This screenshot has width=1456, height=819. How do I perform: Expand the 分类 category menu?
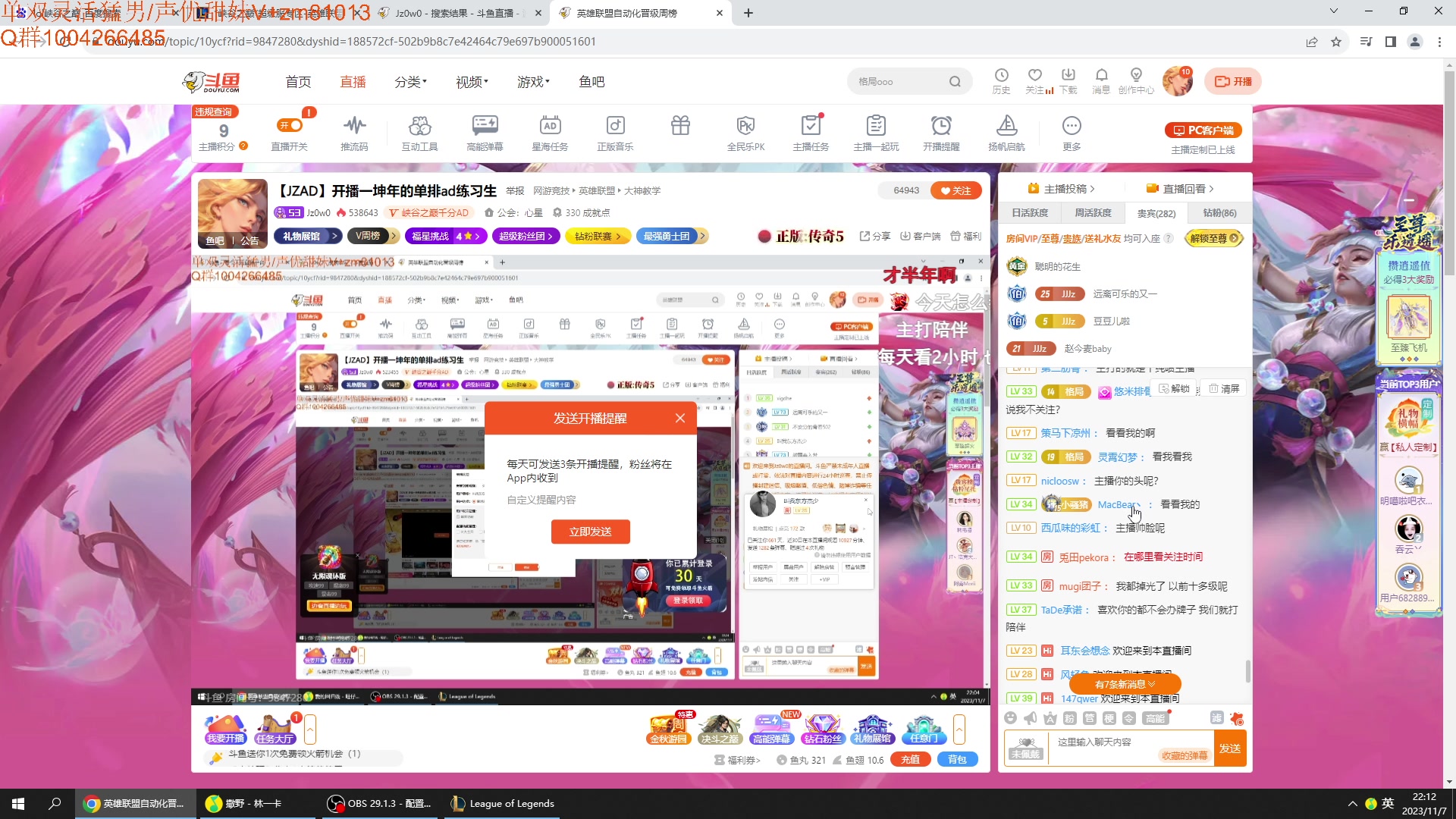[410, 82]
